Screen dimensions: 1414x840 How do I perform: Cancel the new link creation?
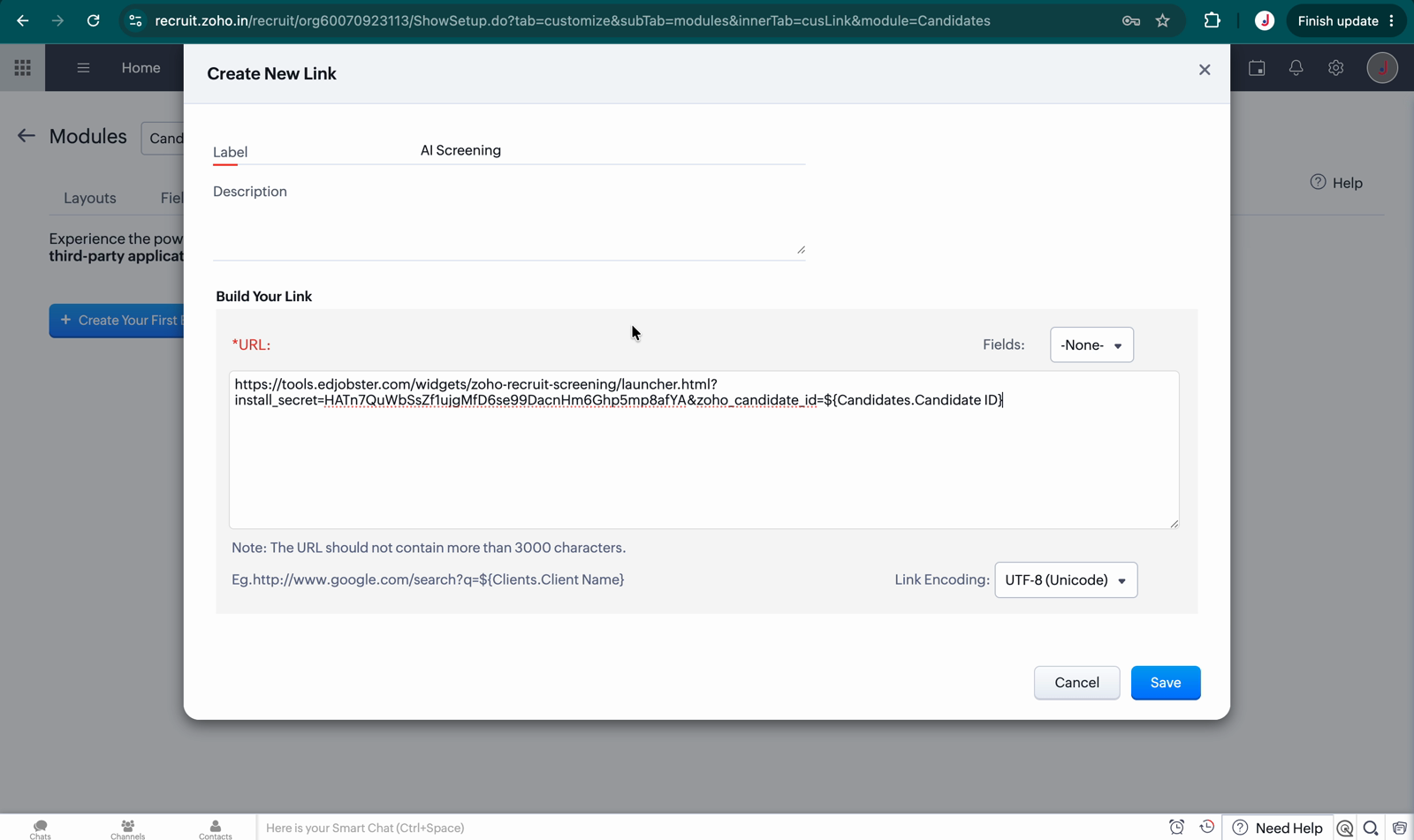tap(1076, 683)
